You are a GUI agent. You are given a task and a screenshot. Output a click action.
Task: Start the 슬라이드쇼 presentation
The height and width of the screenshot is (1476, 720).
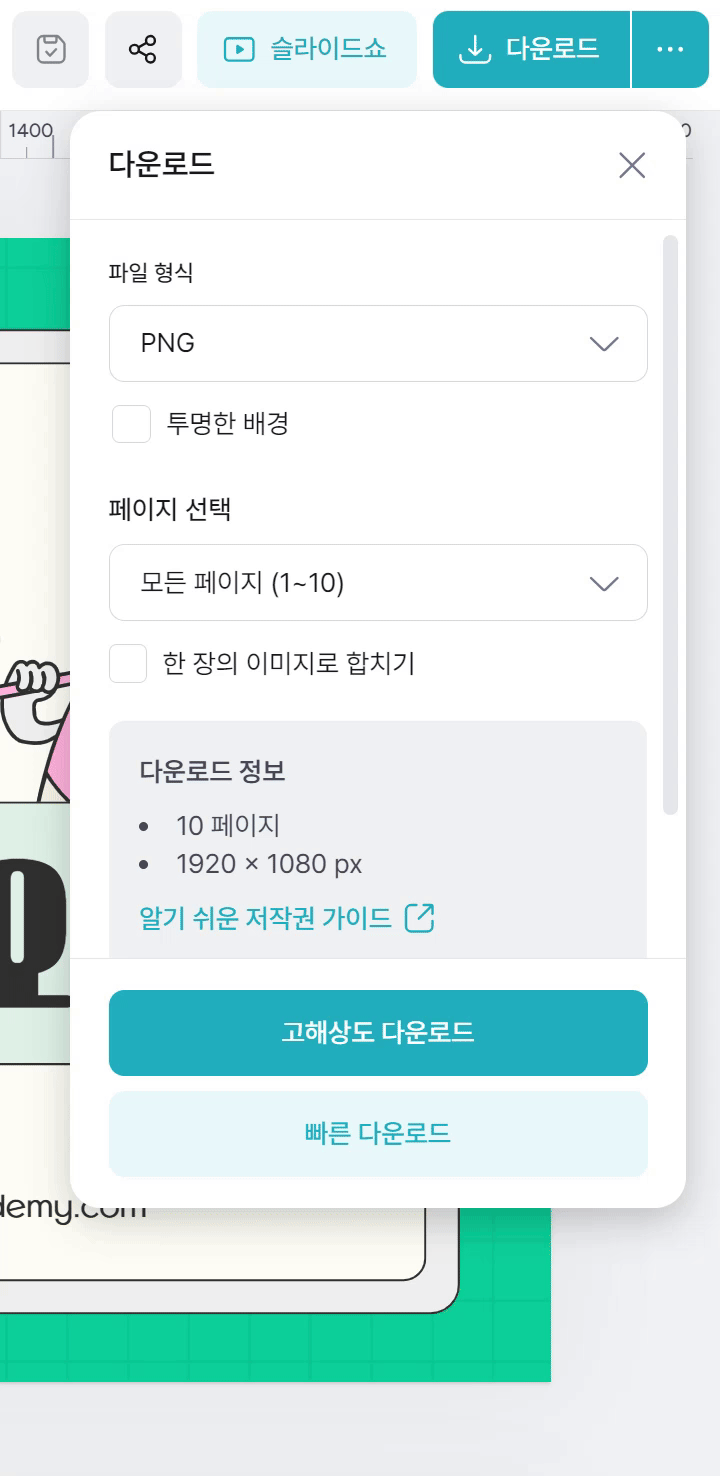(305, 49)
